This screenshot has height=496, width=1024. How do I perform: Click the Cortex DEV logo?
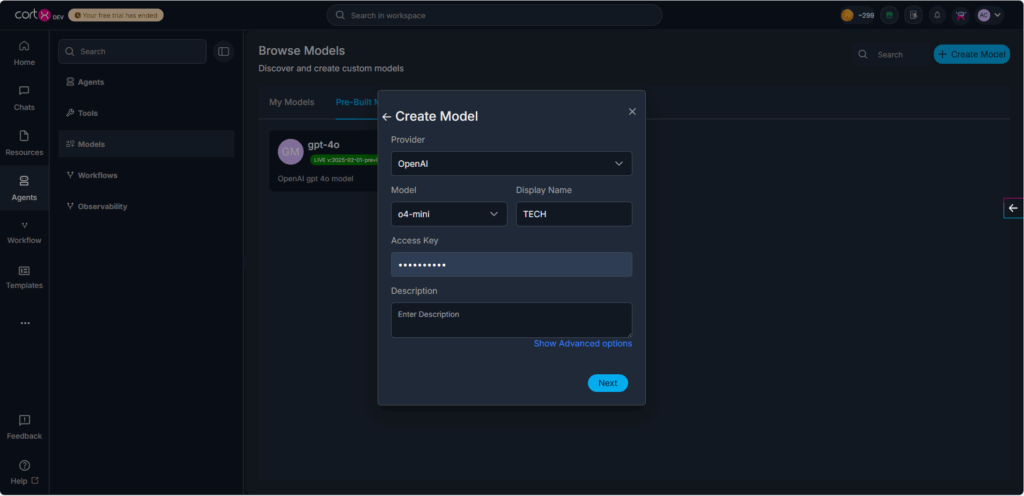39,15
